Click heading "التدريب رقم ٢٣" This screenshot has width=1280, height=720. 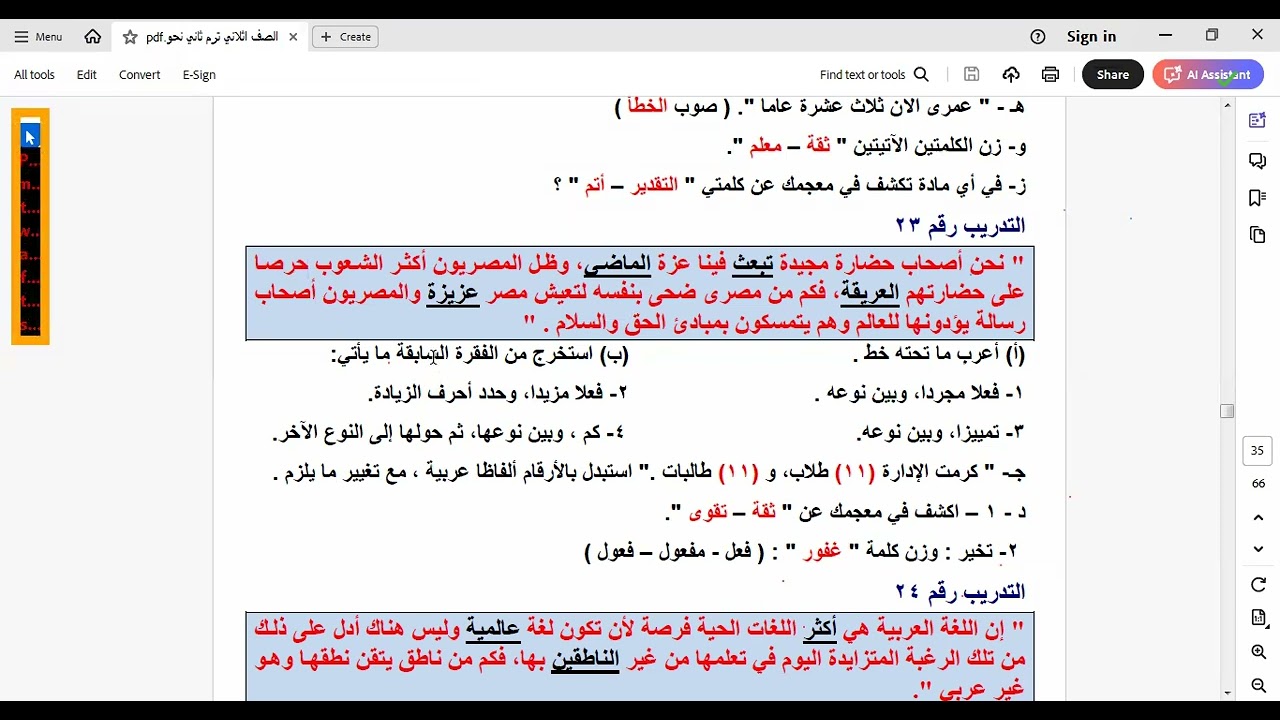tap(960, 224)
